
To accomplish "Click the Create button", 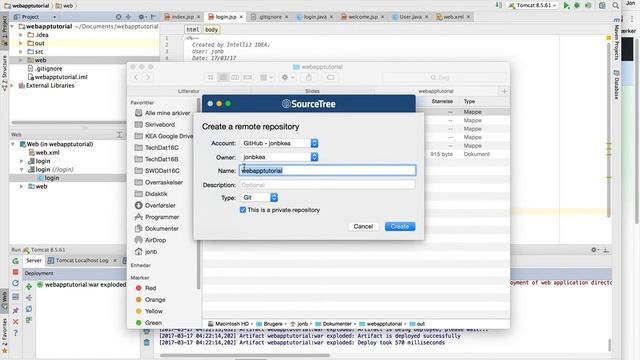I will 400,227.
